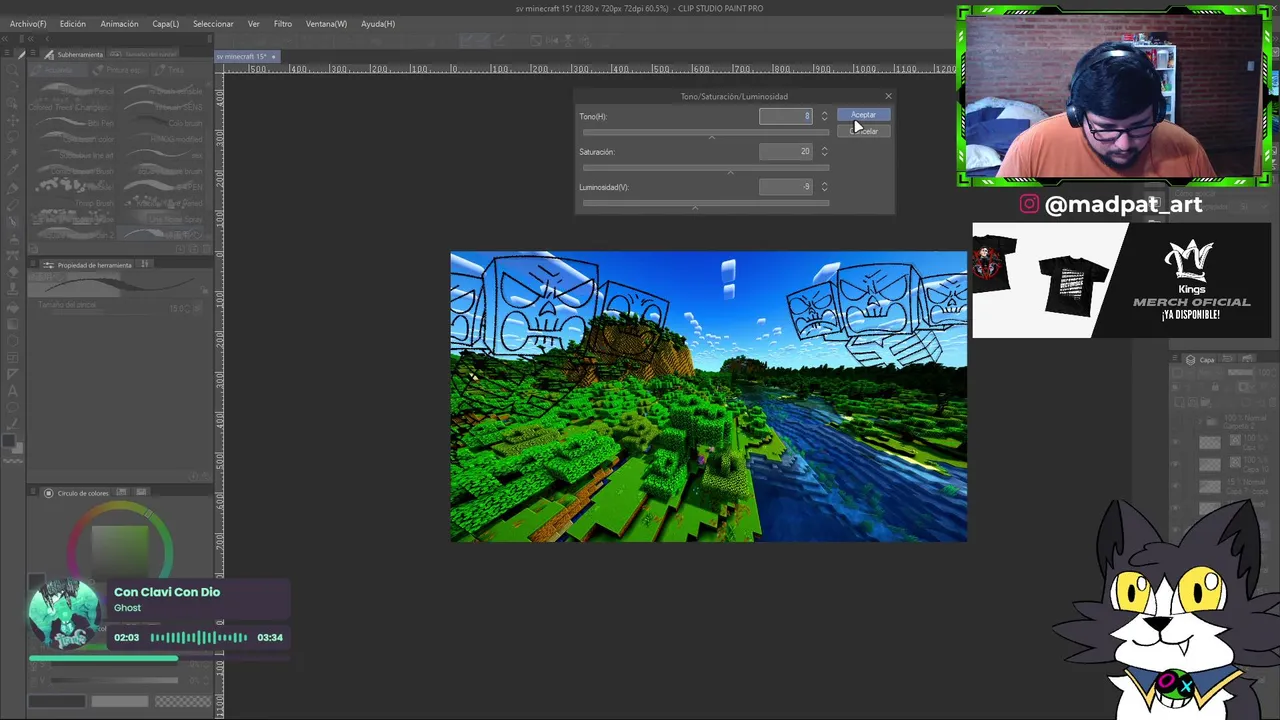
Task: Select the sv minecraft 15 document tab
Action: point(246,56)
